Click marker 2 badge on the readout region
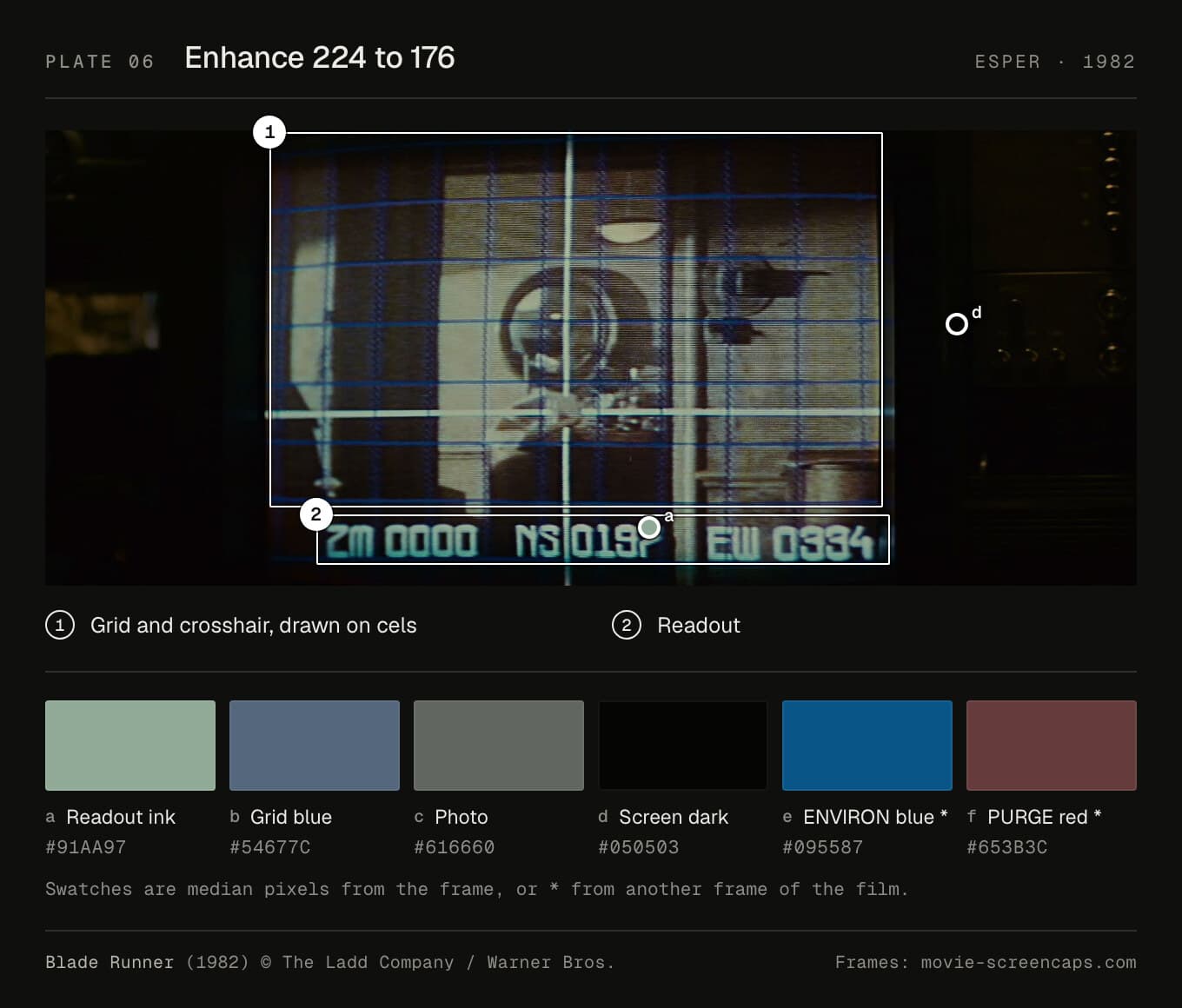 pos(316,514)
